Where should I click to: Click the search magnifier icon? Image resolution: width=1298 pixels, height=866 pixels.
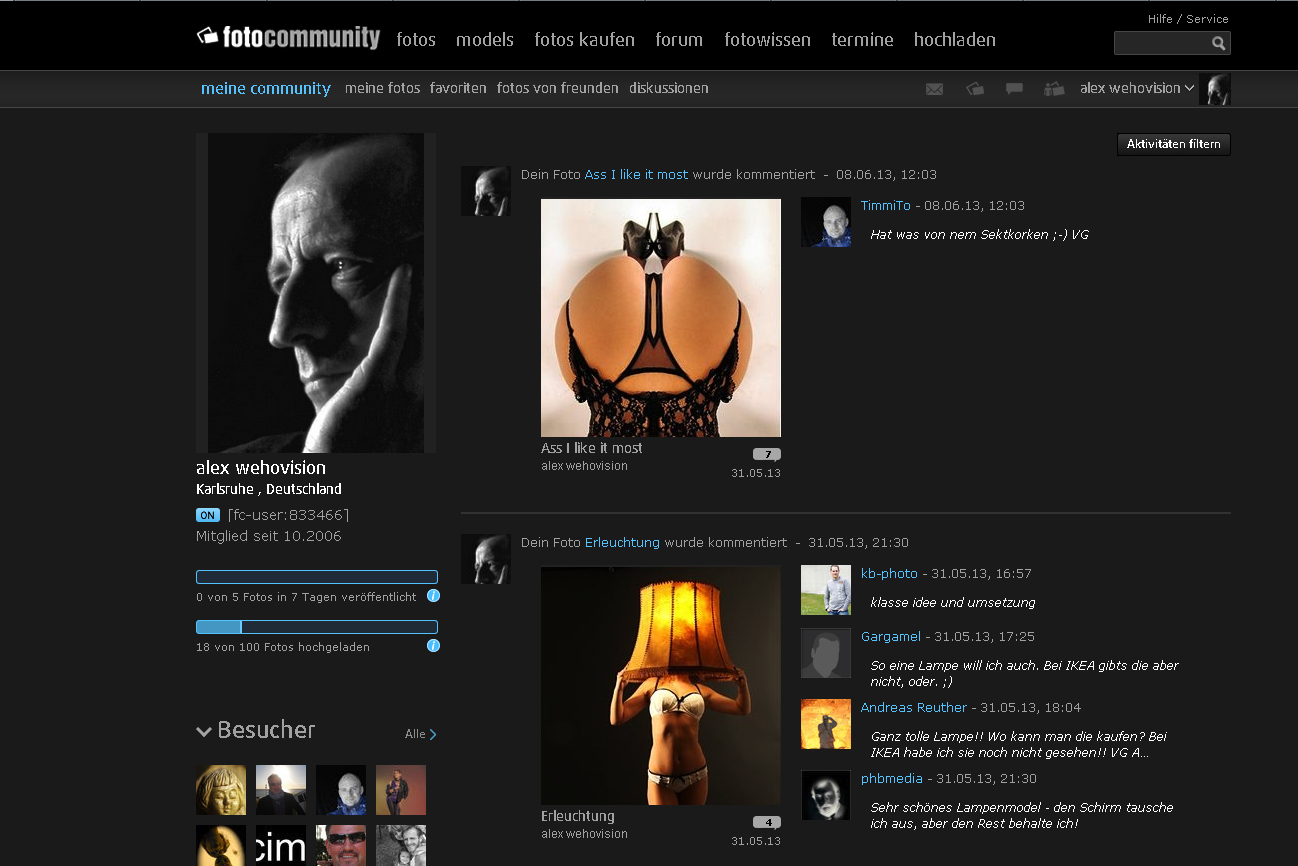tap(1218, 43)
